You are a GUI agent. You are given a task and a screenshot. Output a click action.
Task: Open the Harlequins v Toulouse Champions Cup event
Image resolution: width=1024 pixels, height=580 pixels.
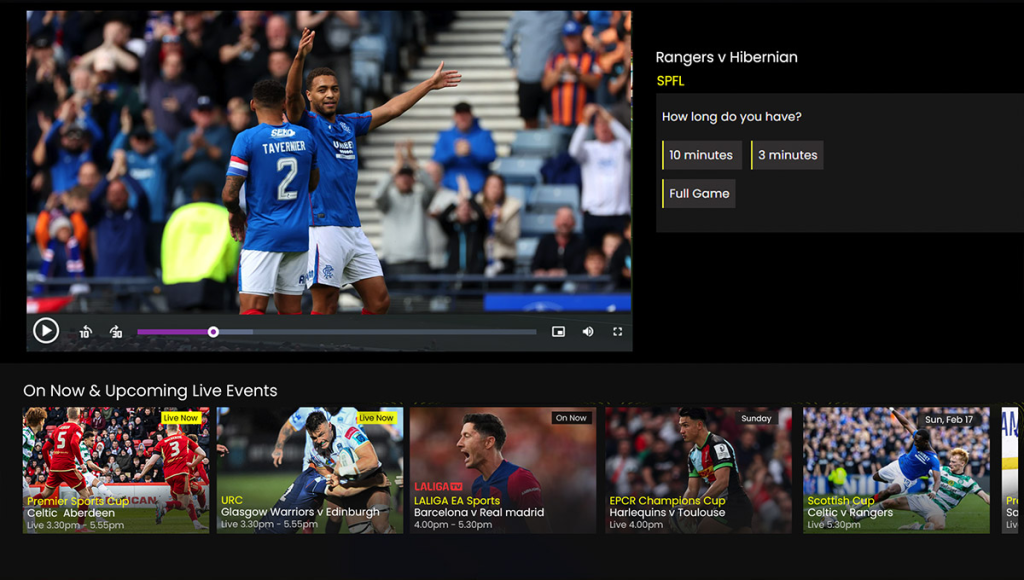697,470
